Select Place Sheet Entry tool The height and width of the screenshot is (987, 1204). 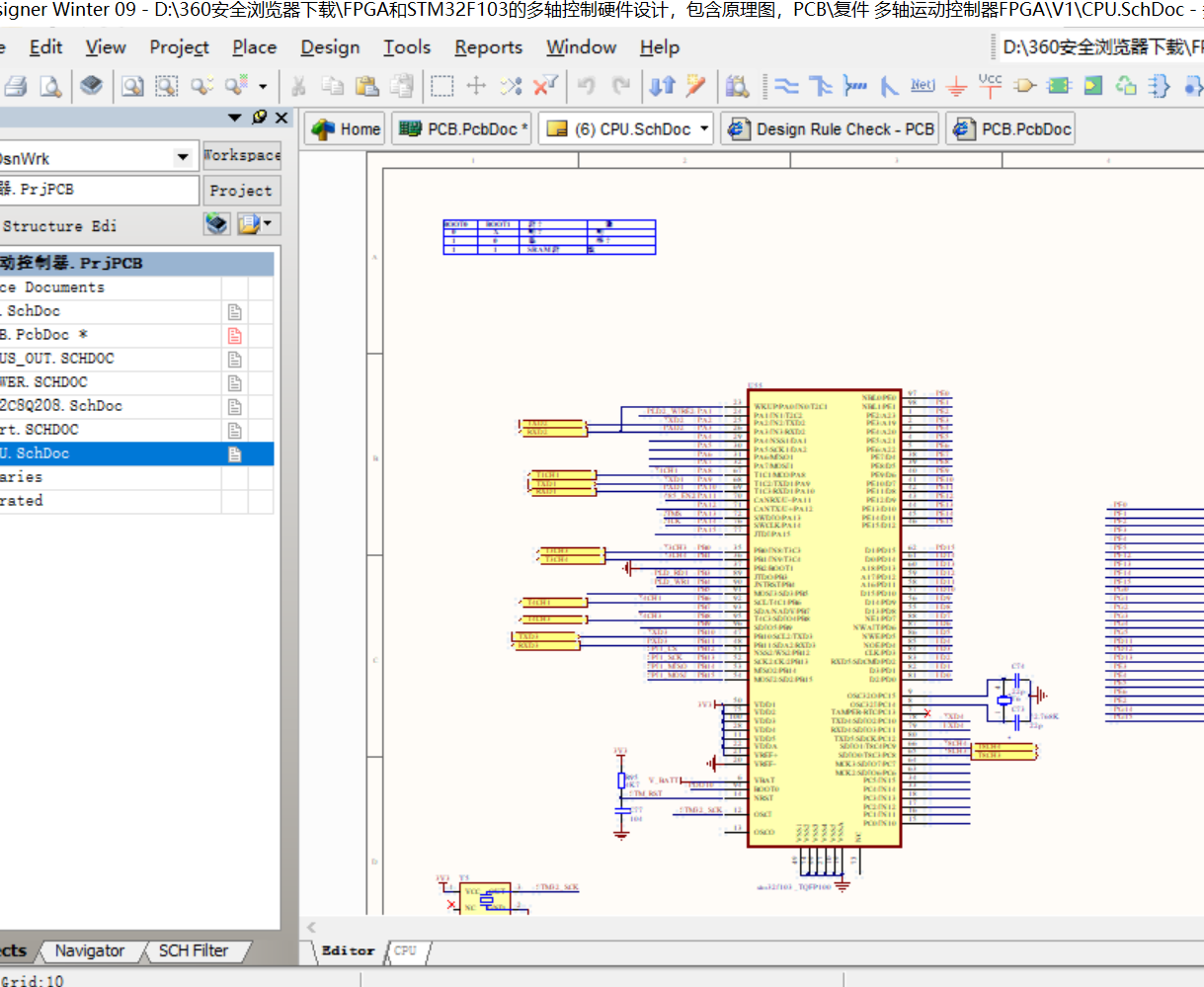1092,87
